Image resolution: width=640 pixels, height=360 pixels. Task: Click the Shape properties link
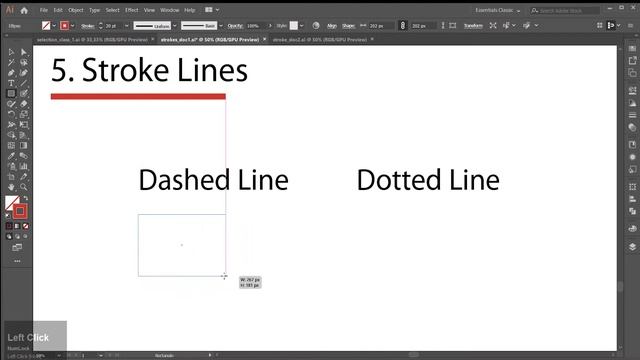point(348,26)
